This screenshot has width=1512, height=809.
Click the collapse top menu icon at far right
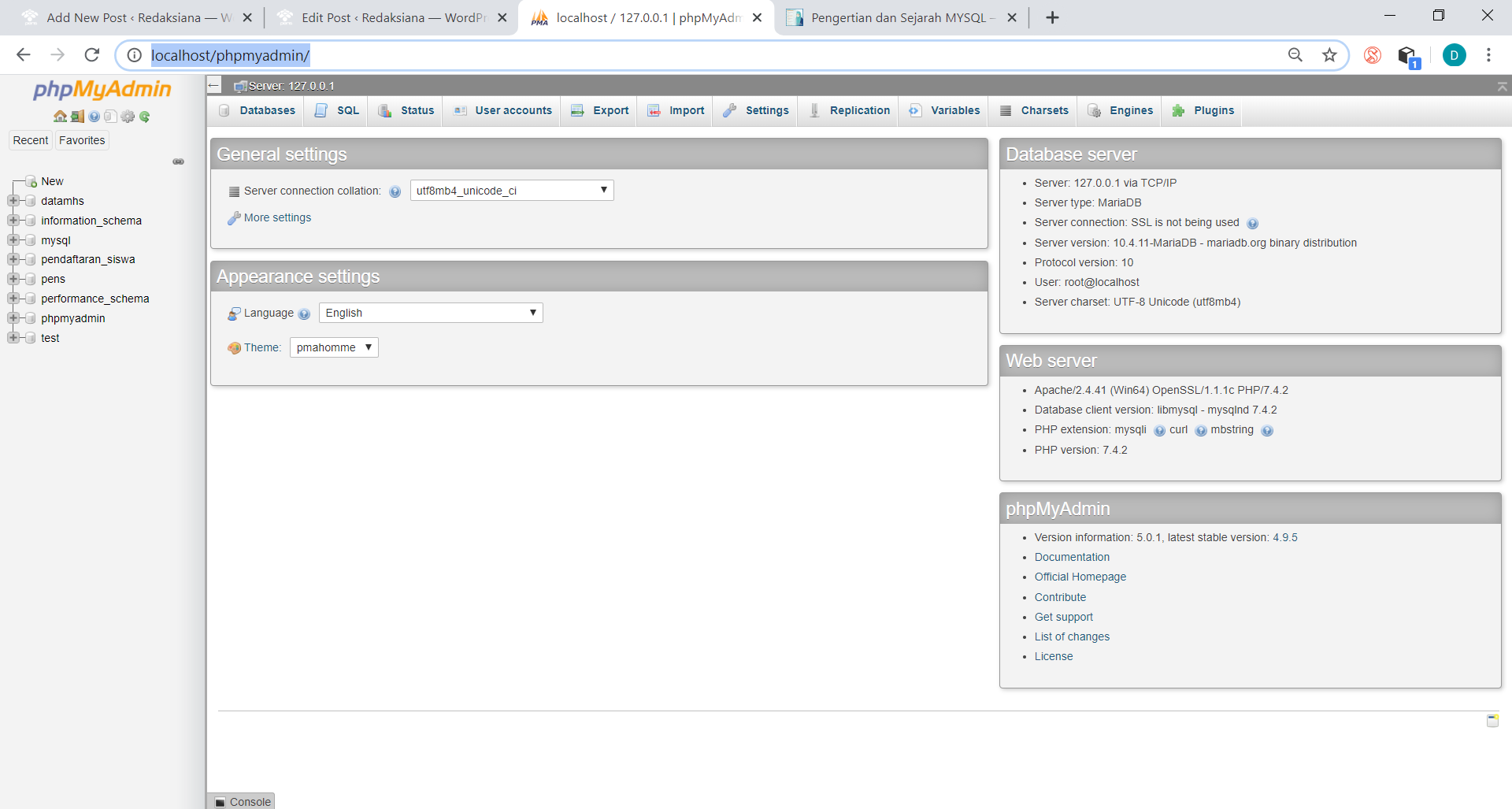pos(1503,86)
